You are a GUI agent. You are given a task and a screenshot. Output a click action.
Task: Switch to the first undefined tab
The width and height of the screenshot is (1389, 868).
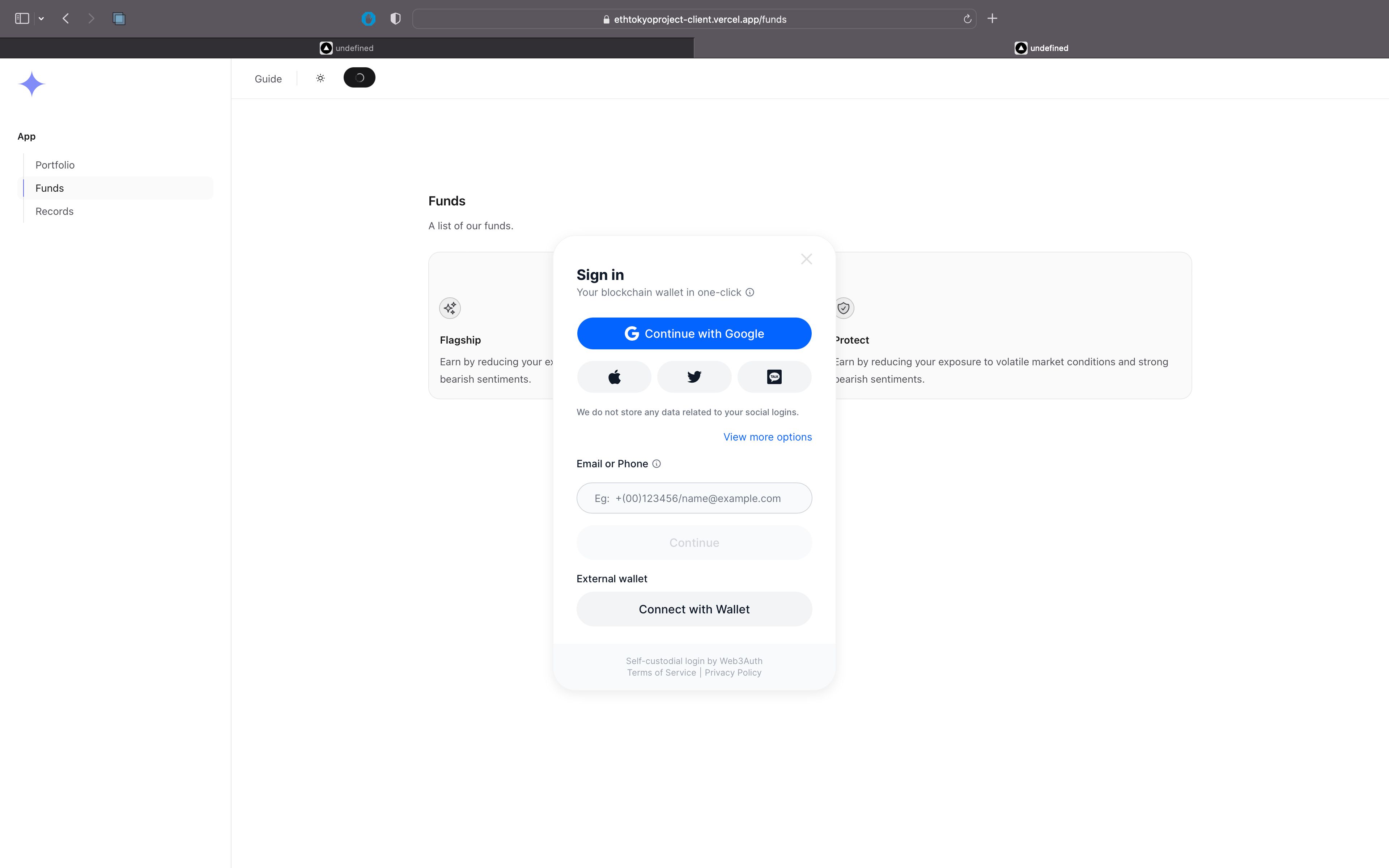(347, 48)
